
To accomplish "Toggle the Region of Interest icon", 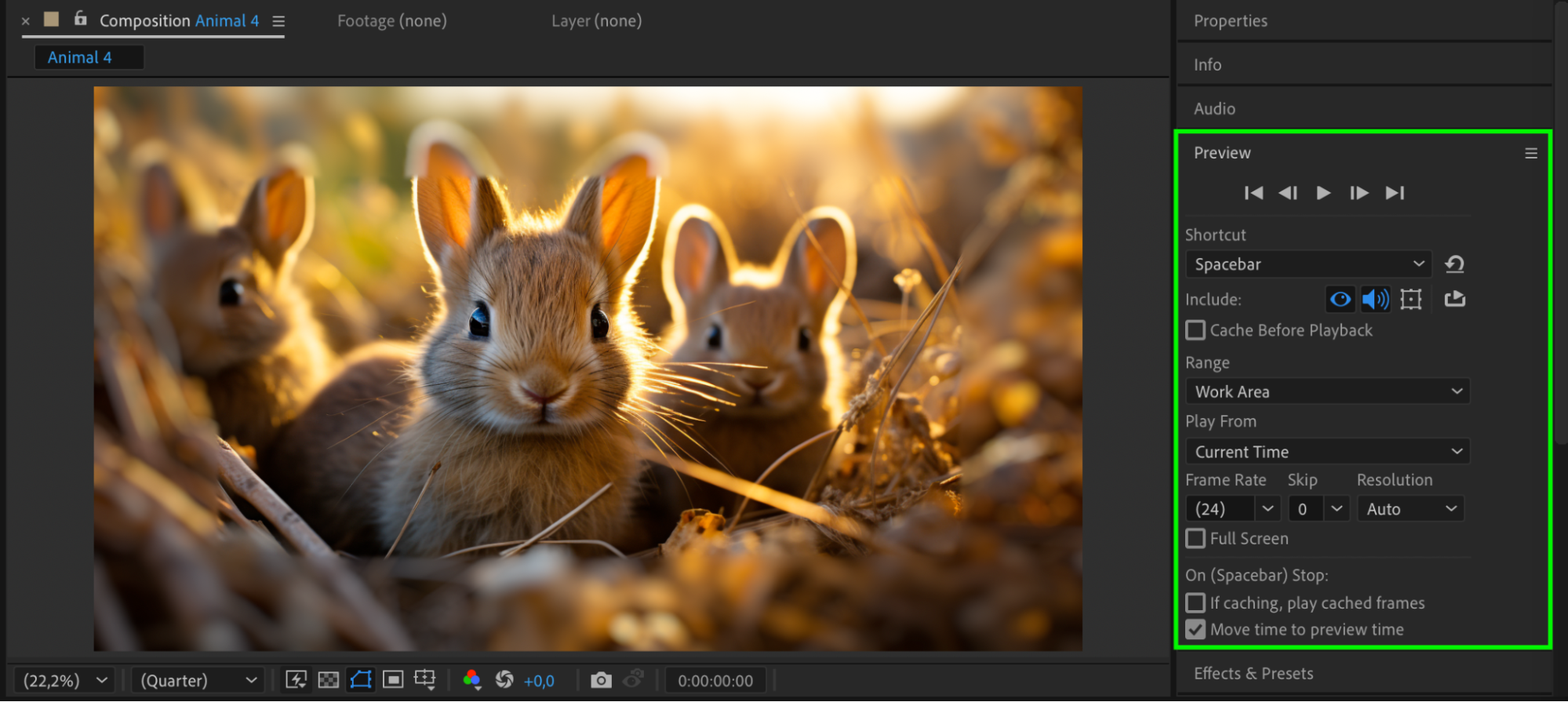I will click(x=393, y=680).
